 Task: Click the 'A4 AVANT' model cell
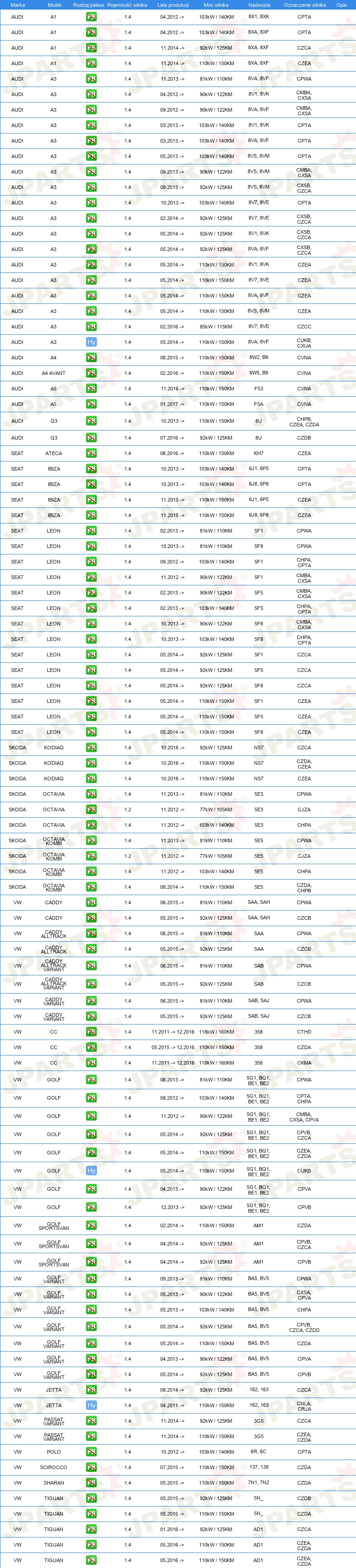point(54,373)
